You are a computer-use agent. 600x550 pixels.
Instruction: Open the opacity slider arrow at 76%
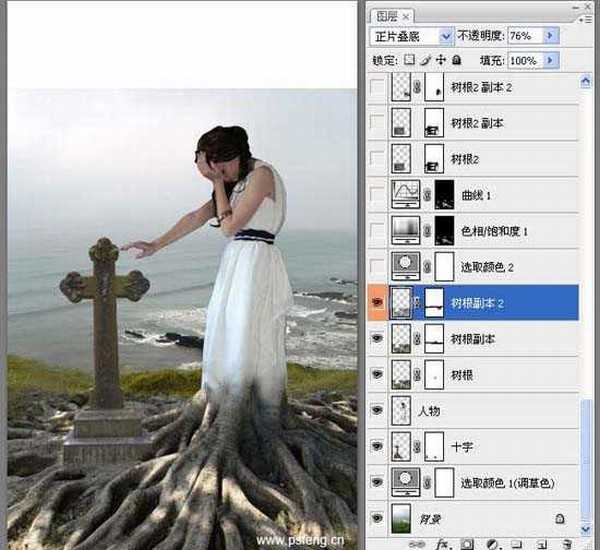pos(551,36)
